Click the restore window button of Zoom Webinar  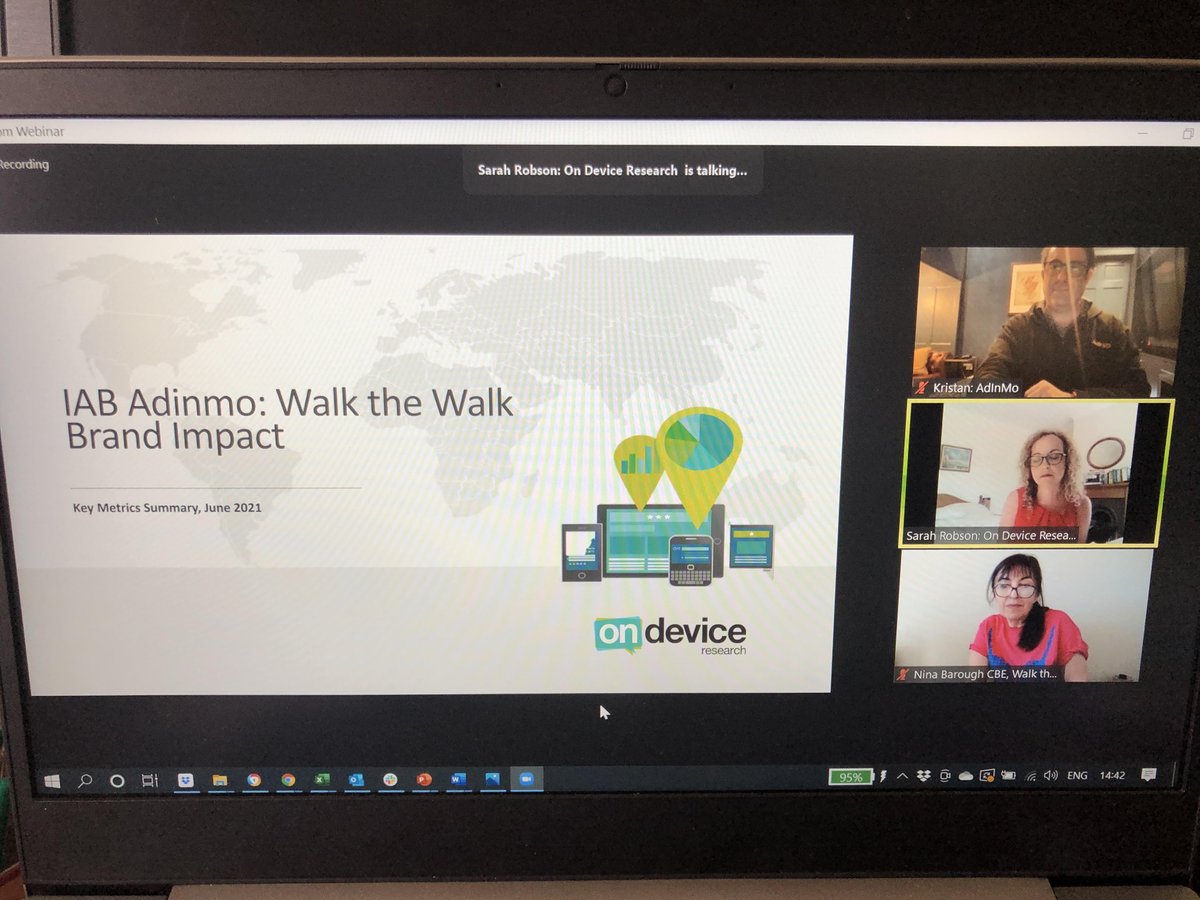pos(1188,132)
